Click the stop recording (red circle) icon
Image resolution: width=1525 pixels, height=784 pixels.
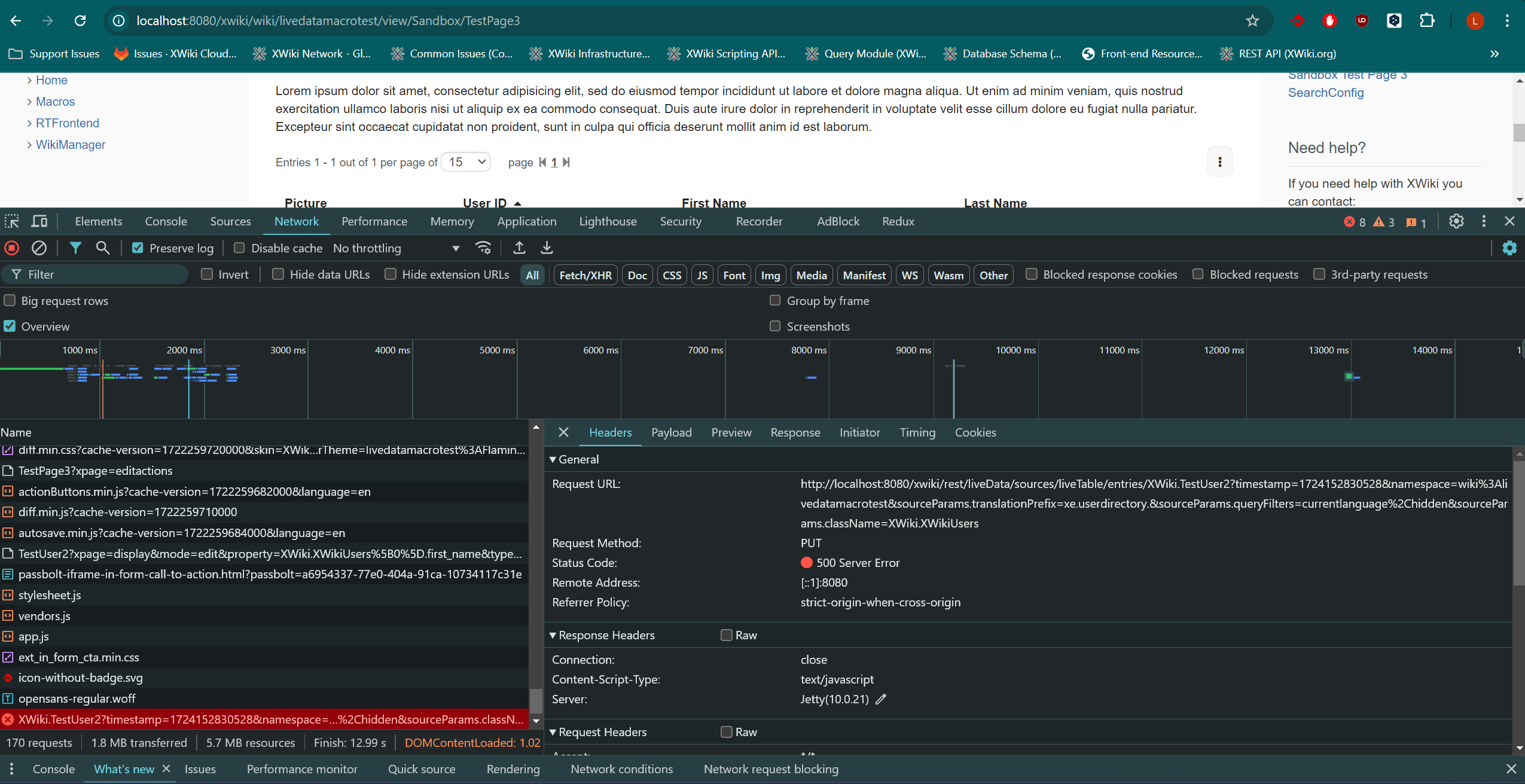(x=12, y=248)
